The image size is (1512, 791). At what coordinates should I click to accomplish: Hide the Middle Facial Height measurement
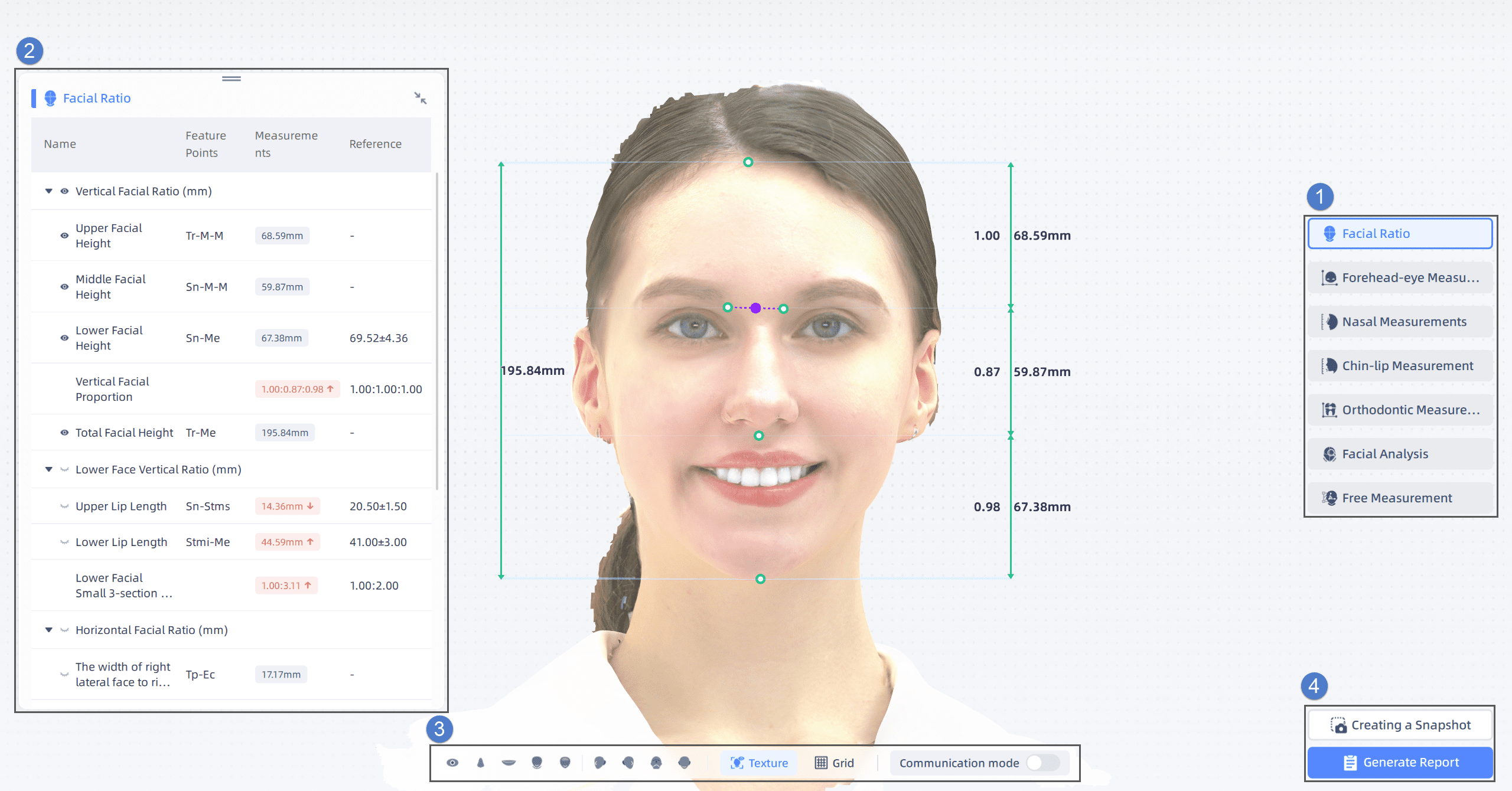64,287
